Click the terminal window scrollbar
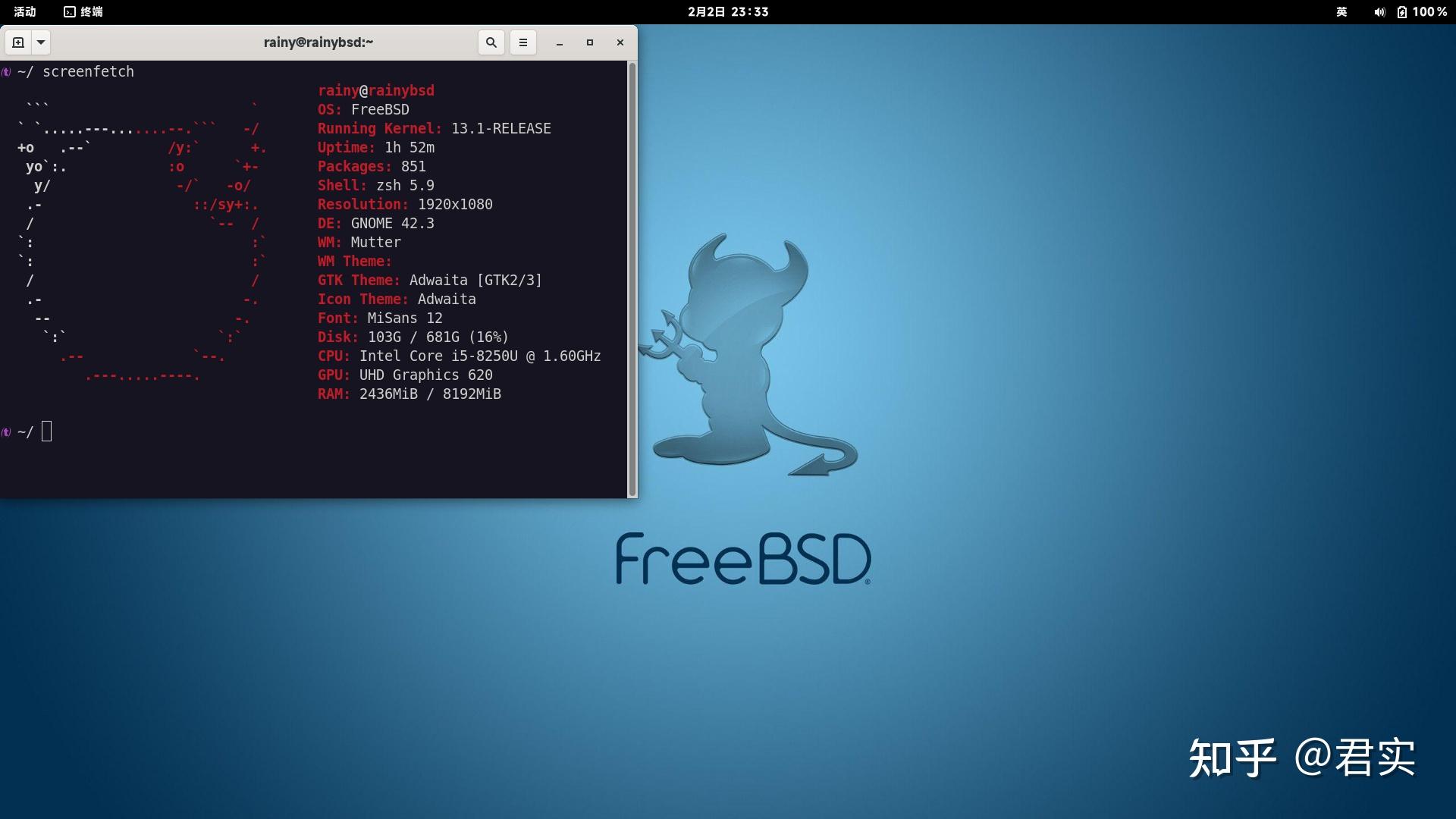Viewport: 1456px width, 819px height. (632, 281)
